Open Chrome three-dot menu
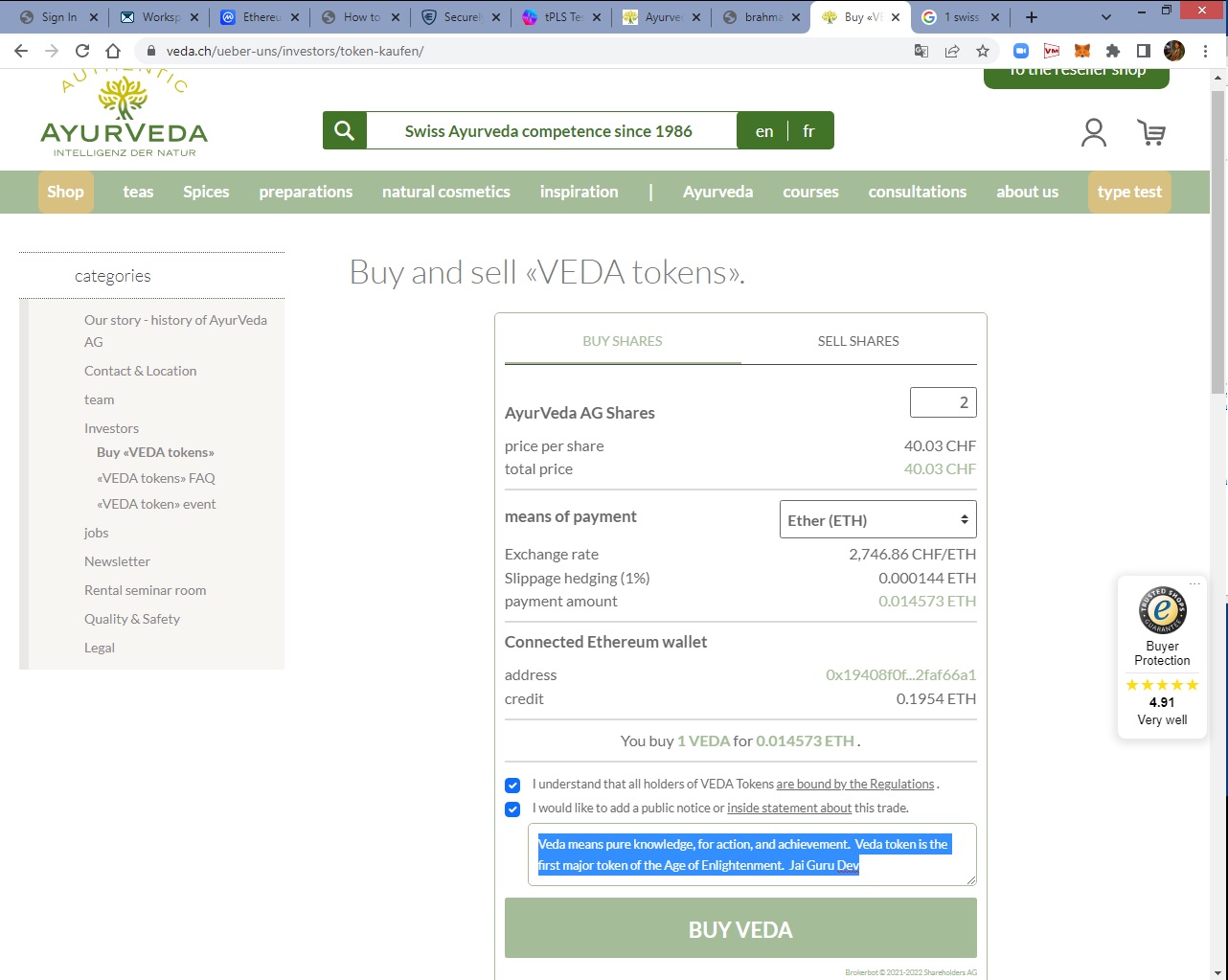The height and width of the screenshot is (980, 1228). click(x=1205, y=51)
